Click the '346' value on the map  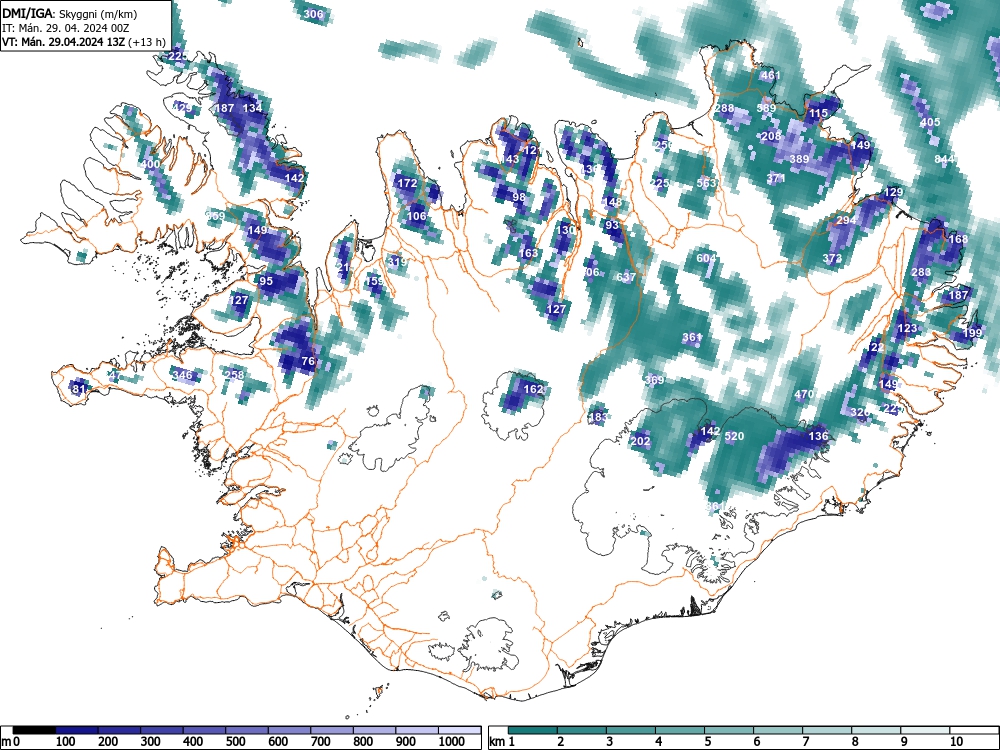click(x=183, y=375)
